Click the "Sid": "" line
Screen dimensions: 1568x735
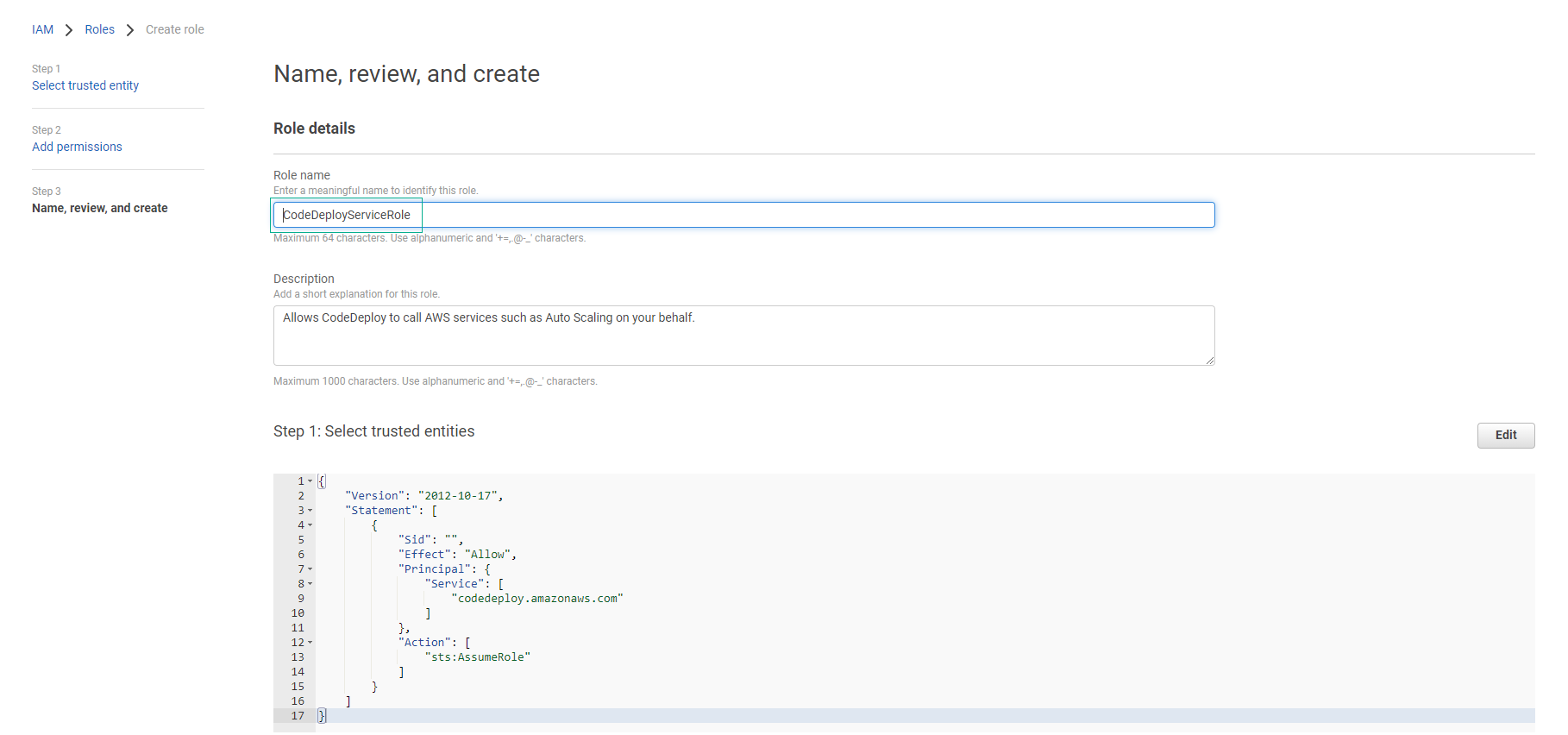point(430,540)
